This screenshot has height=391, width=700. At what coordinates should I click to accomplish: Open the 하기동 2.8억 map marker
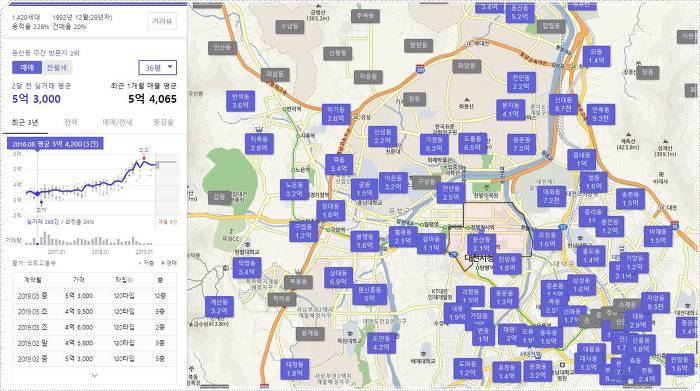pyautogui.click(x=336, y=114)
